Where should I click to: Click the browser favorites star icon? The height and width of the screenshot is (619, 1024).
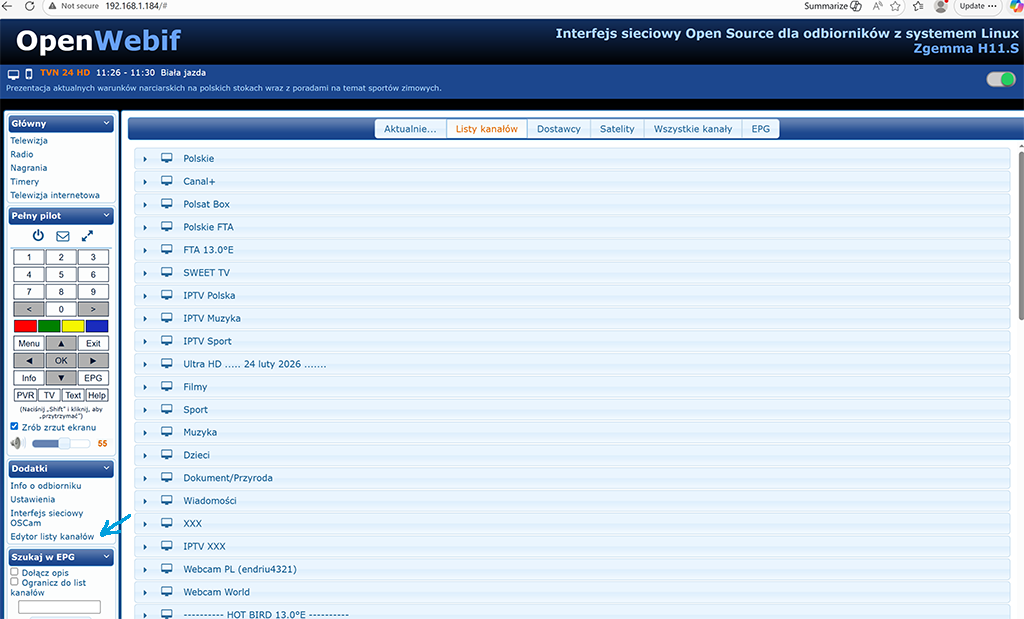[893, 6]
